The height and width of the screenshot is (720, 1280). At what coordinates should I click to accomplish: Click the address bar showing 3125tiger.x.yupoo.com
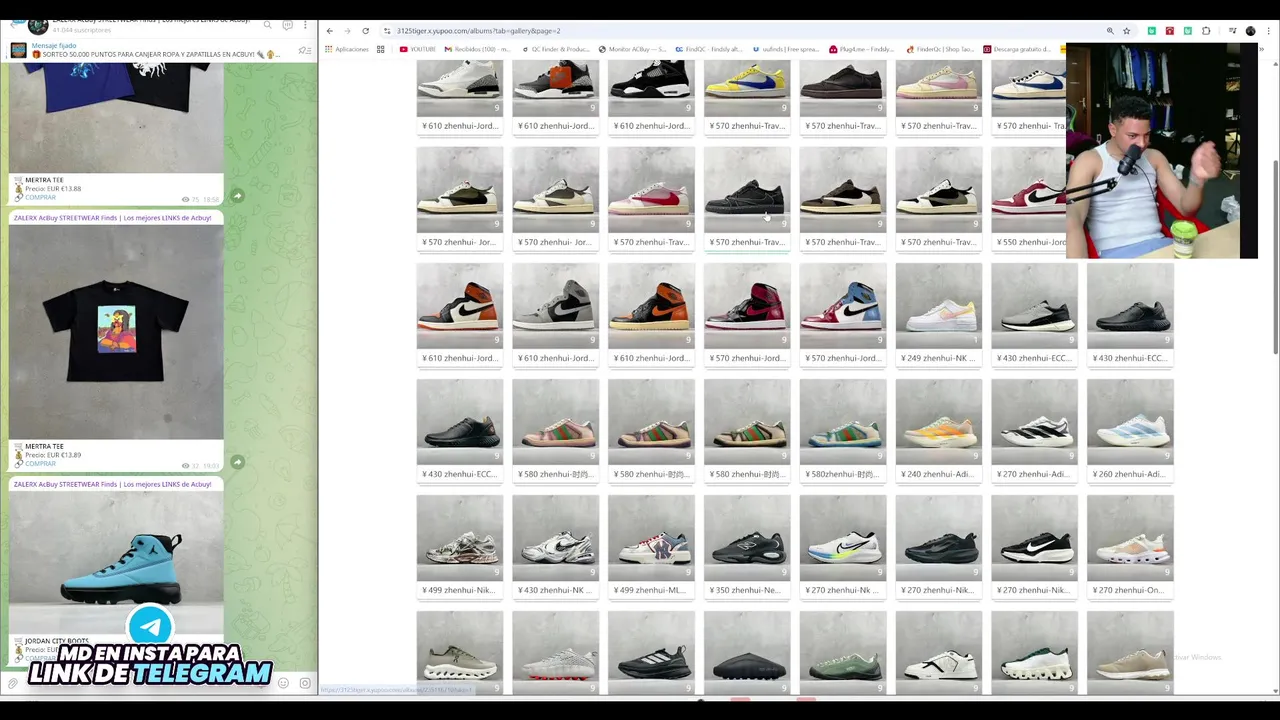point(740,31)
